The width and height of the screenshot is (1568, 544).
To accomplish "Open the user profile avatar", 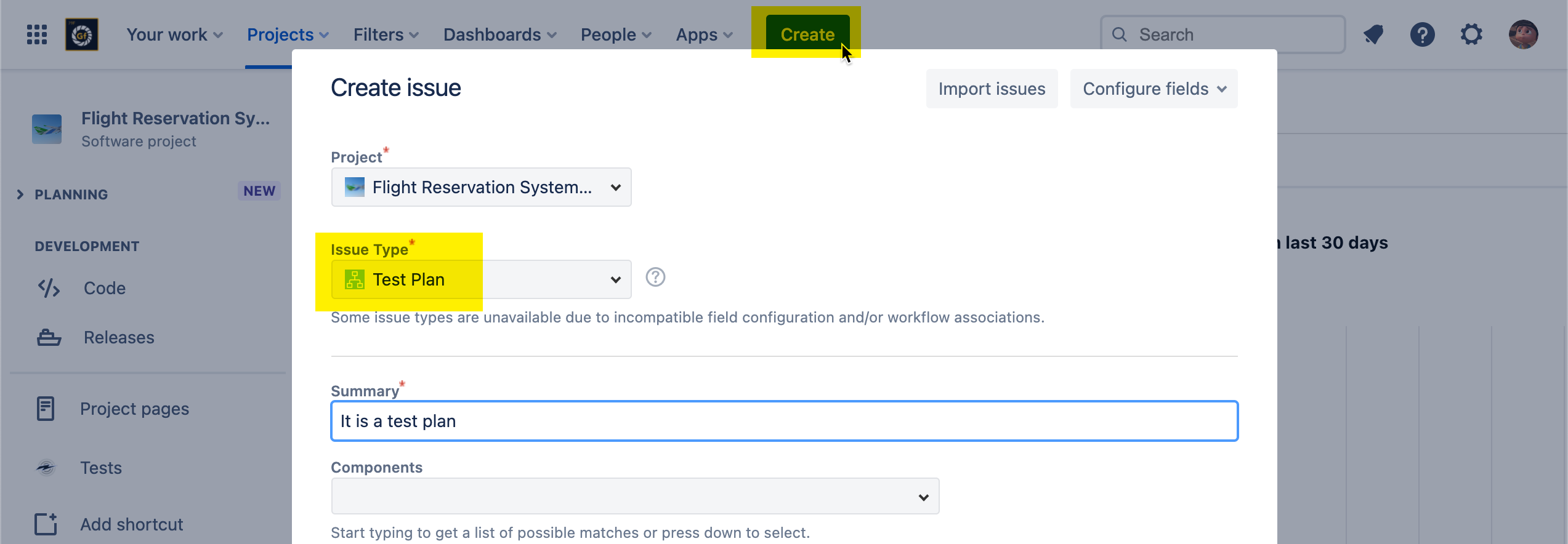I will [1523, 34].
